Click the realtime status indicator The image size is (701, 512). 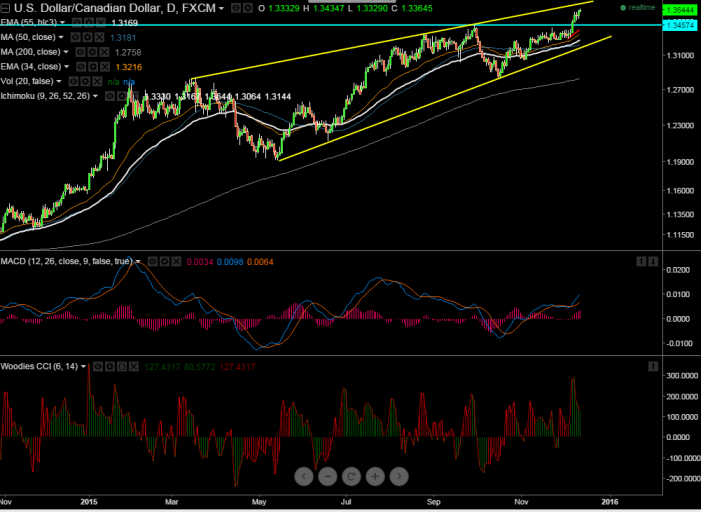(x=638, y=8)
